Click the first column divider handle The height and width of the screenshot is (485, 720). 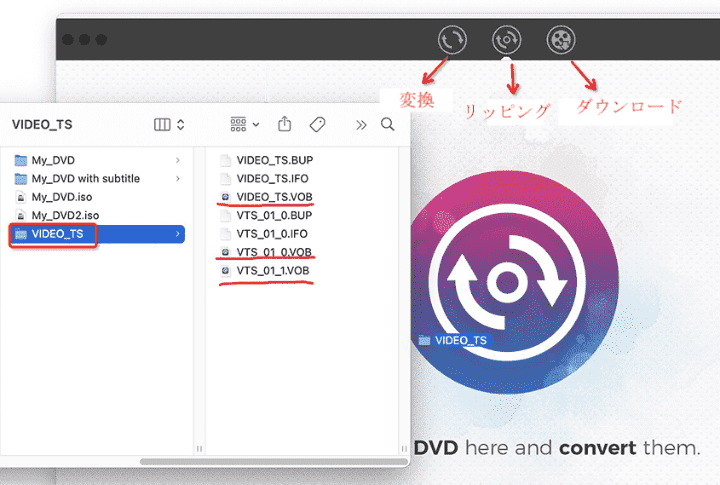pos(199,449)
